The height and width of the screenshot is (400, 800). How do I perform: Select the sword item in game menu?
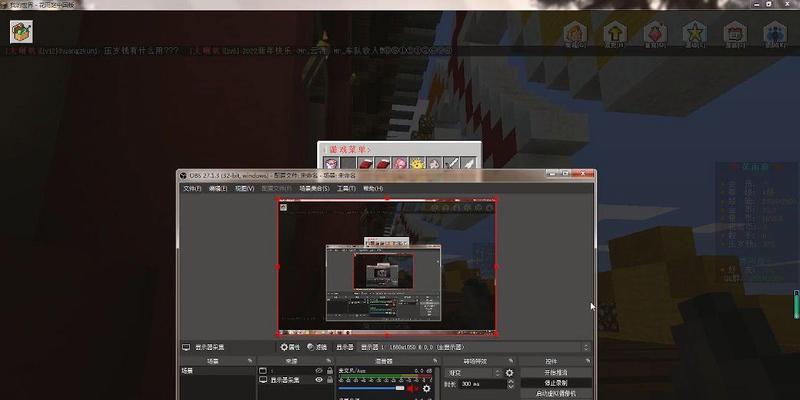tap(452, 164)
